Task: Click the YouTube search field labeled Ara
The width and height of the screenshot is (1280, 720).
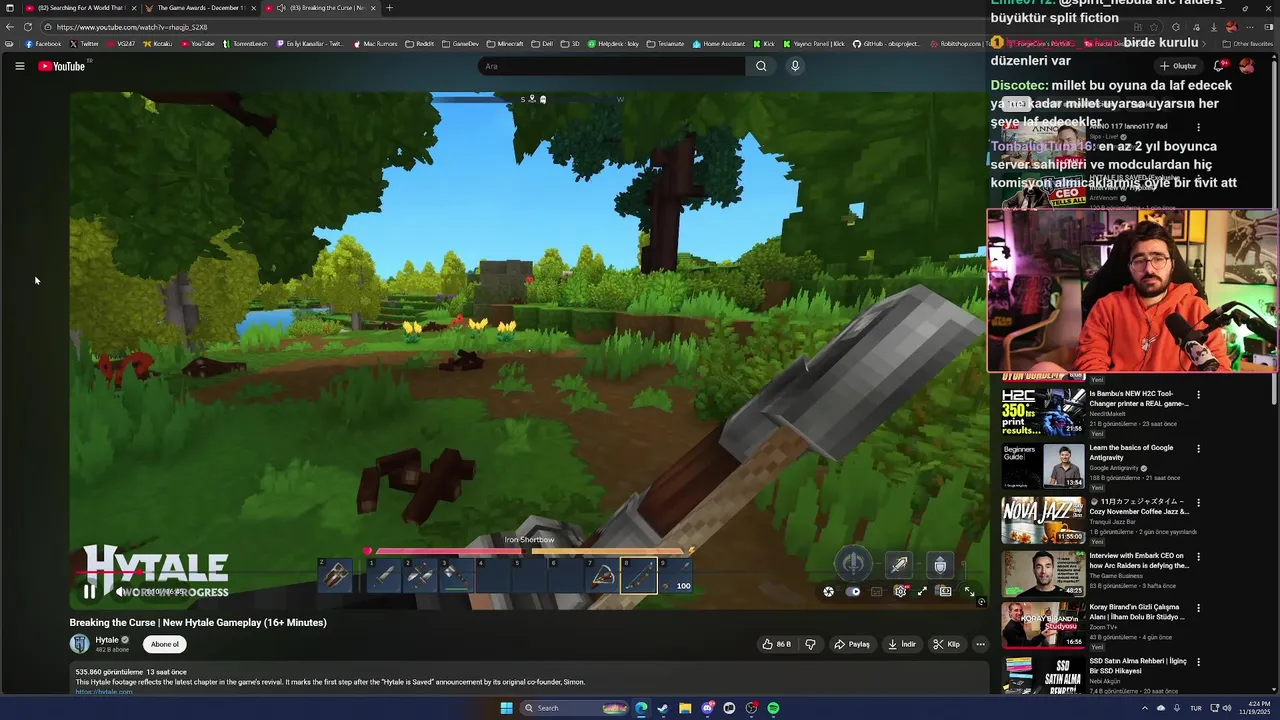Action: click(611, 66)
